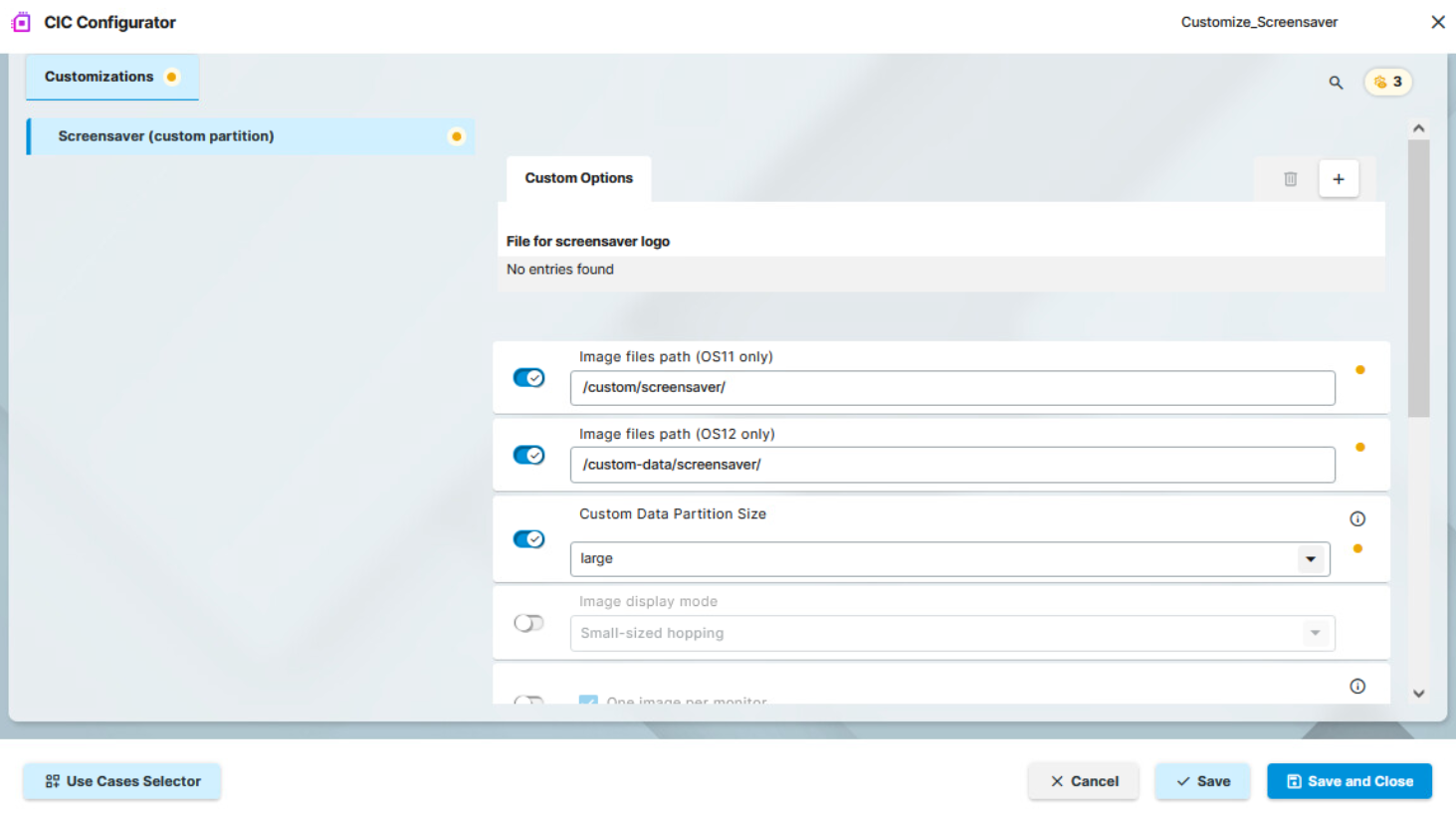Turn off the Custom Data Partition Size toggle
1456x813 pixels.
coord(528,539)
